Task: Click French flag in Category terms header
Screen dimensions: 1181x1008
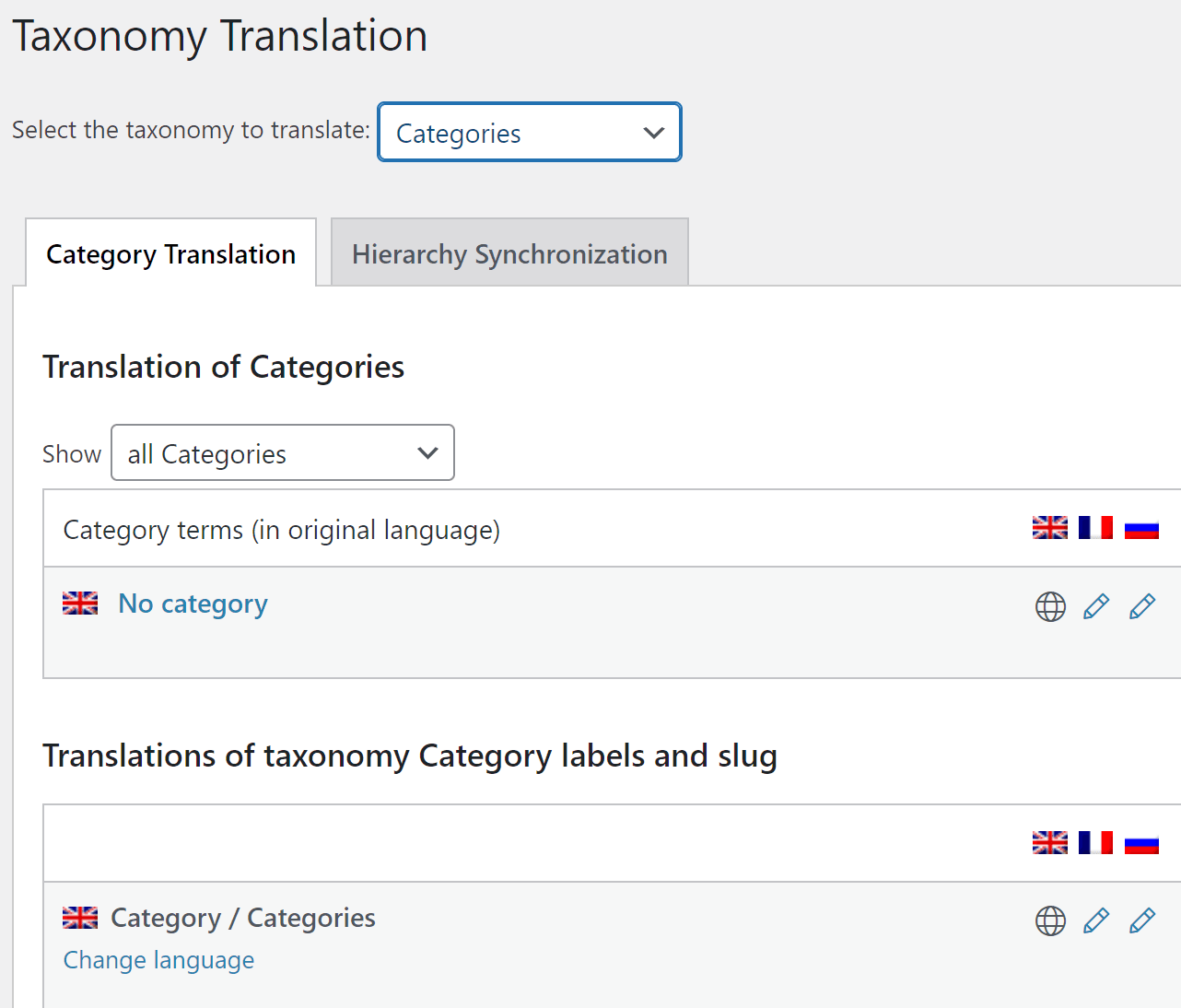Action: click(1095, 528)
